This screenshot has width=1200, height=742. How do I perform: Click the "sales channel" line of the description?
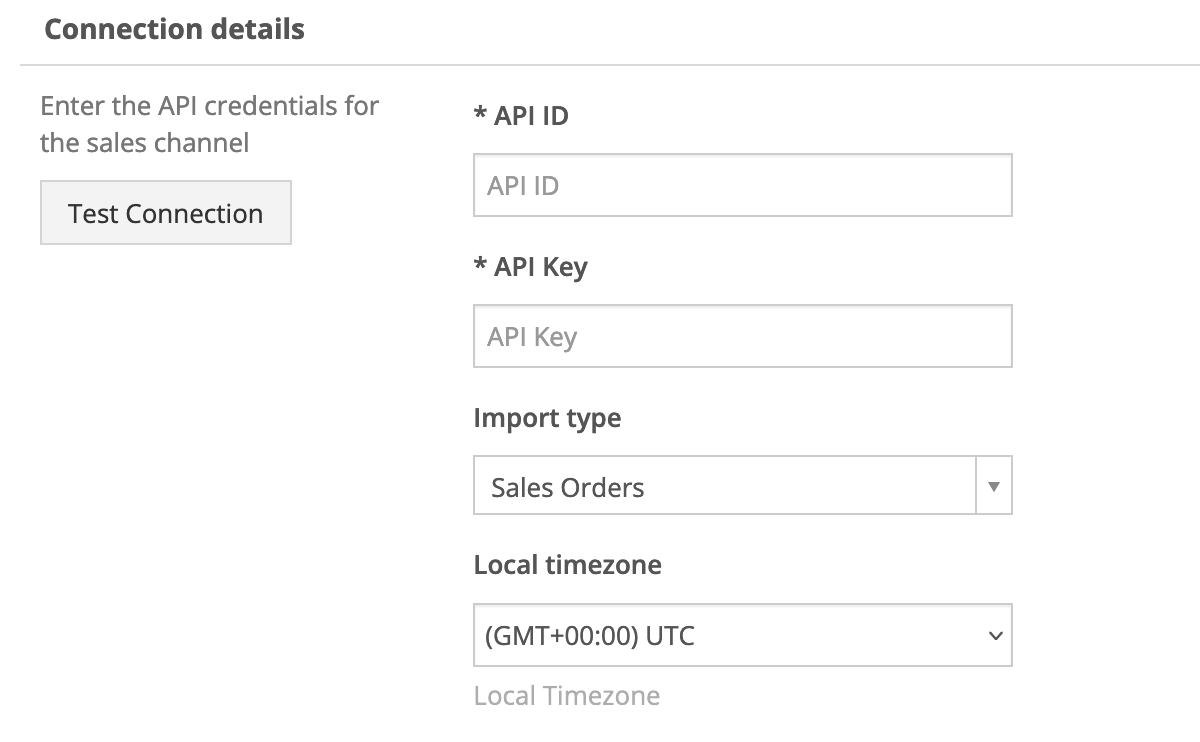(x=144, y=143)
